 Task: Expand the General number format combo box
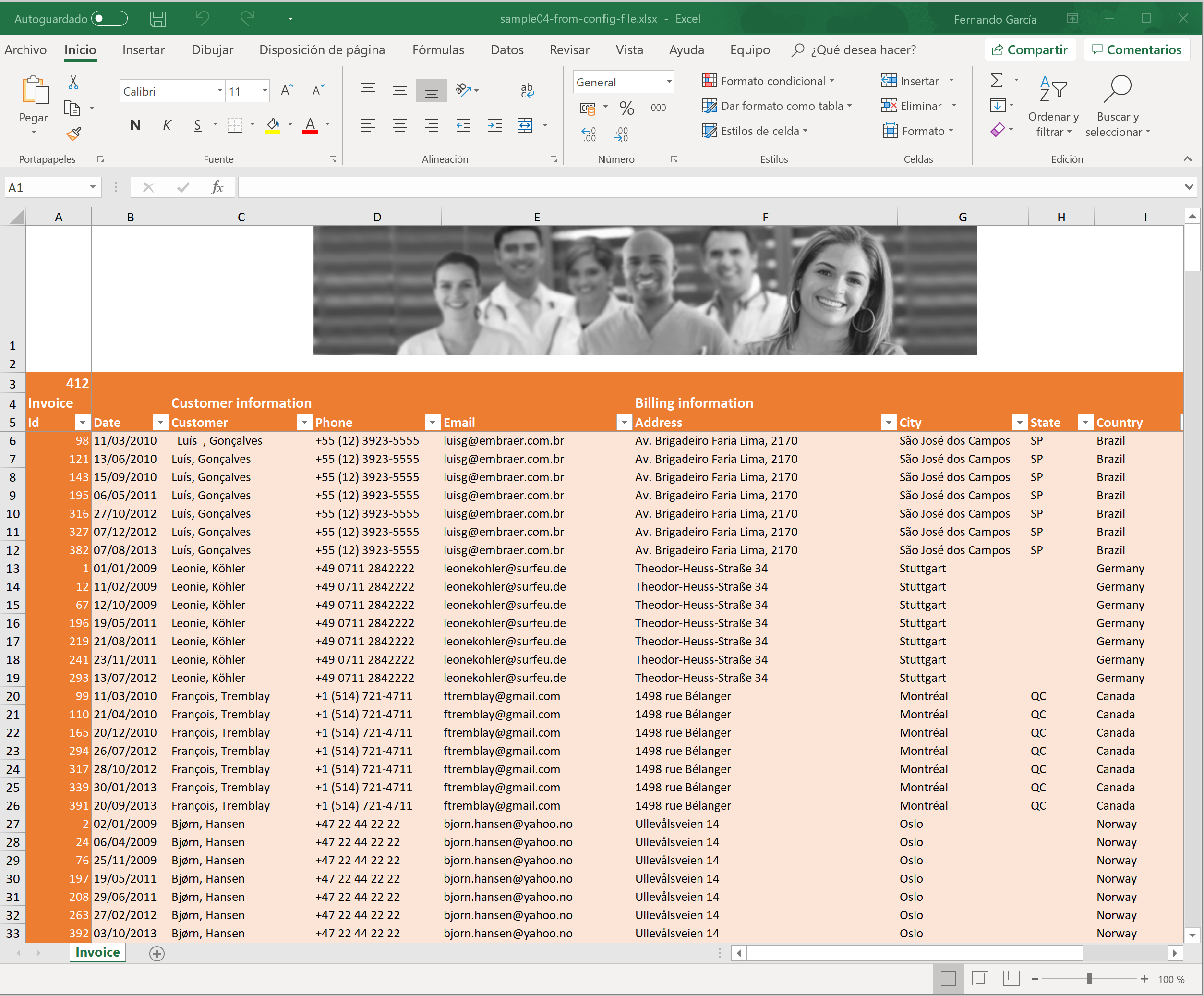coord(669,82)
